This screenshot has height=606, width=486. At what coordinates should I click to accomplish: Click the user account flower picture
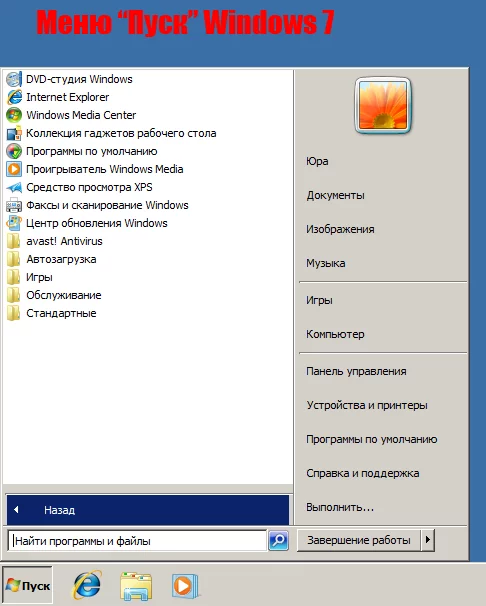[383, 106]
